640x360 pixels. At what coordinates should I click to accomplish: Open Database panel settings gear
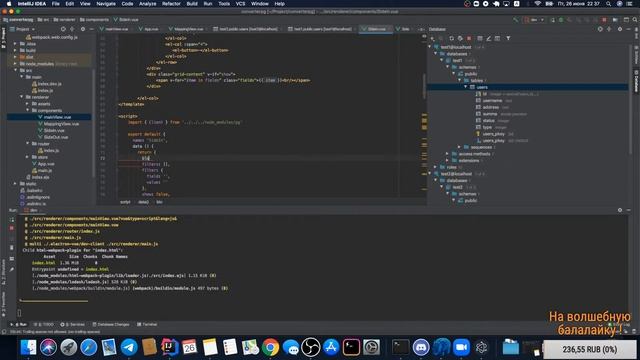coord(620,29)
